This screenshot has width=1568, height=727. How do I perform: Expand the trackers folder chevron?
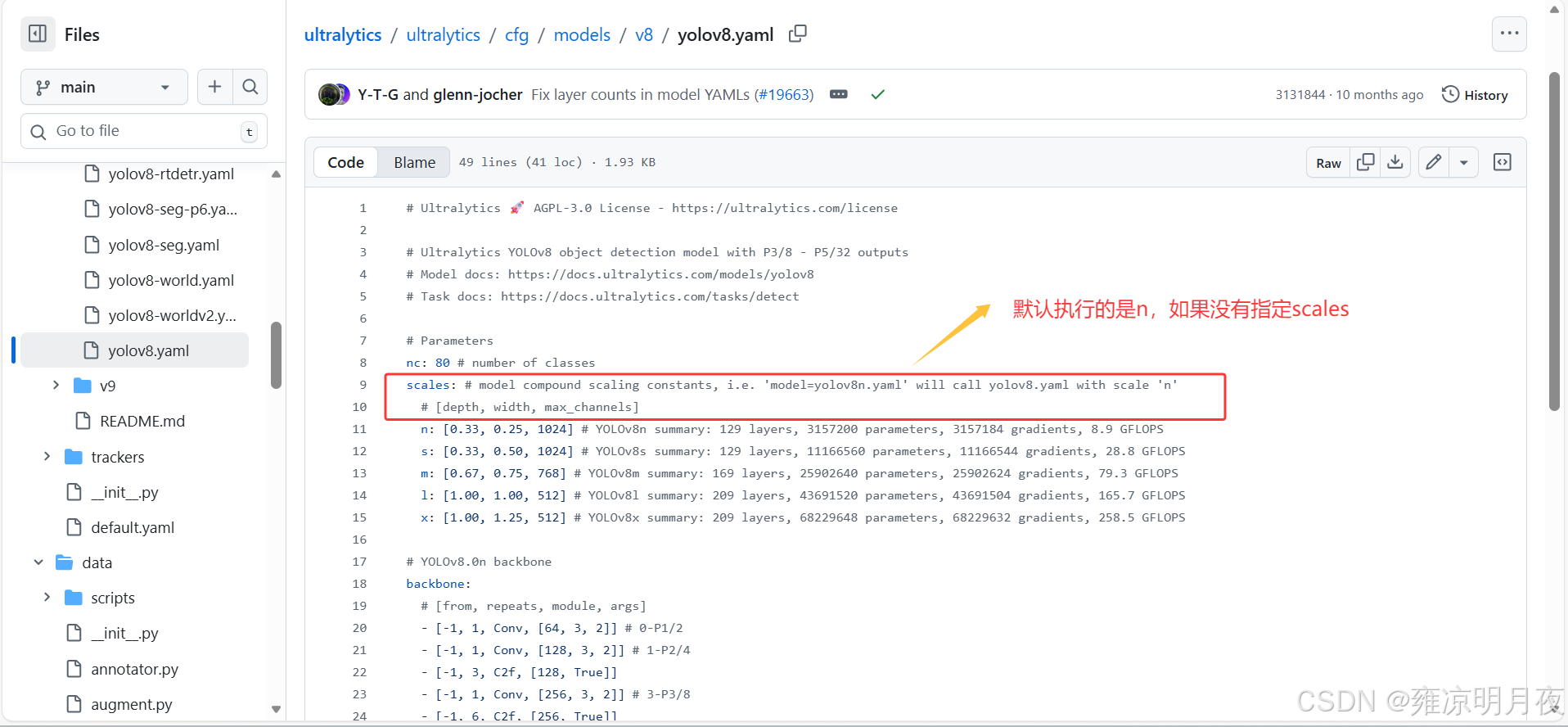[x=47, y=456]
